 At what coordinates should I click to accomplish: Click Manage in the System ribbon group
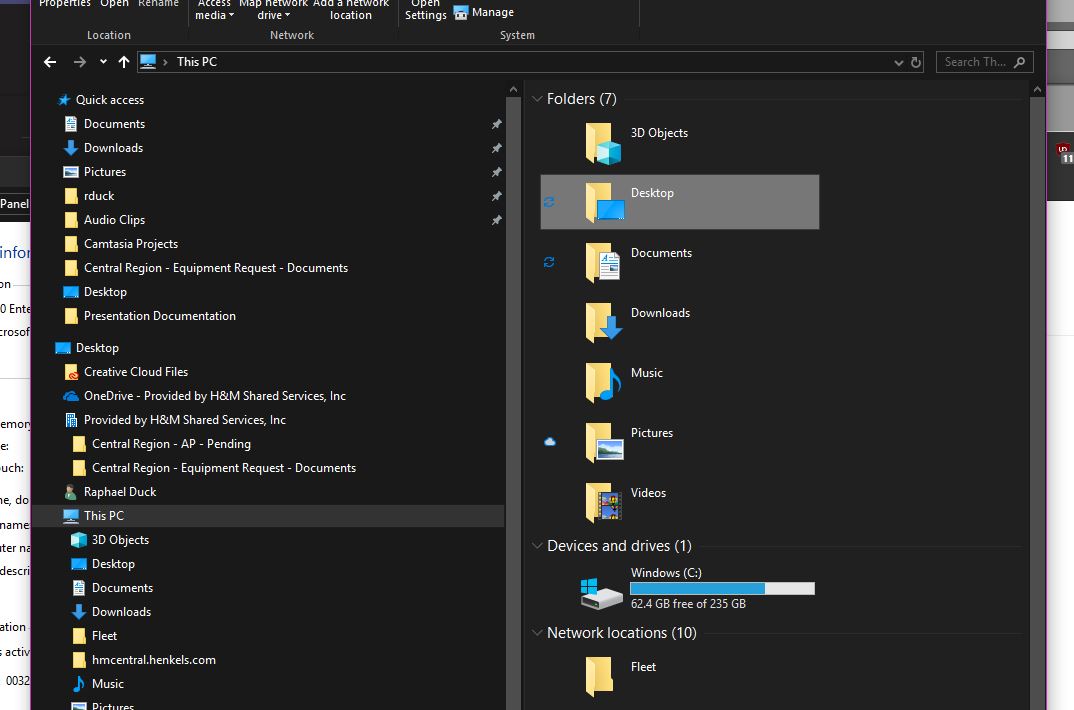coord(484,12)
